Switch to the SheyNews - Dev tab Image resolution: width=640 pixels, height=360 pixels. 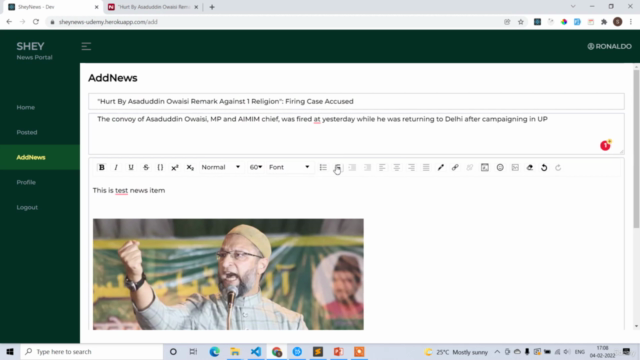(53, 7)
